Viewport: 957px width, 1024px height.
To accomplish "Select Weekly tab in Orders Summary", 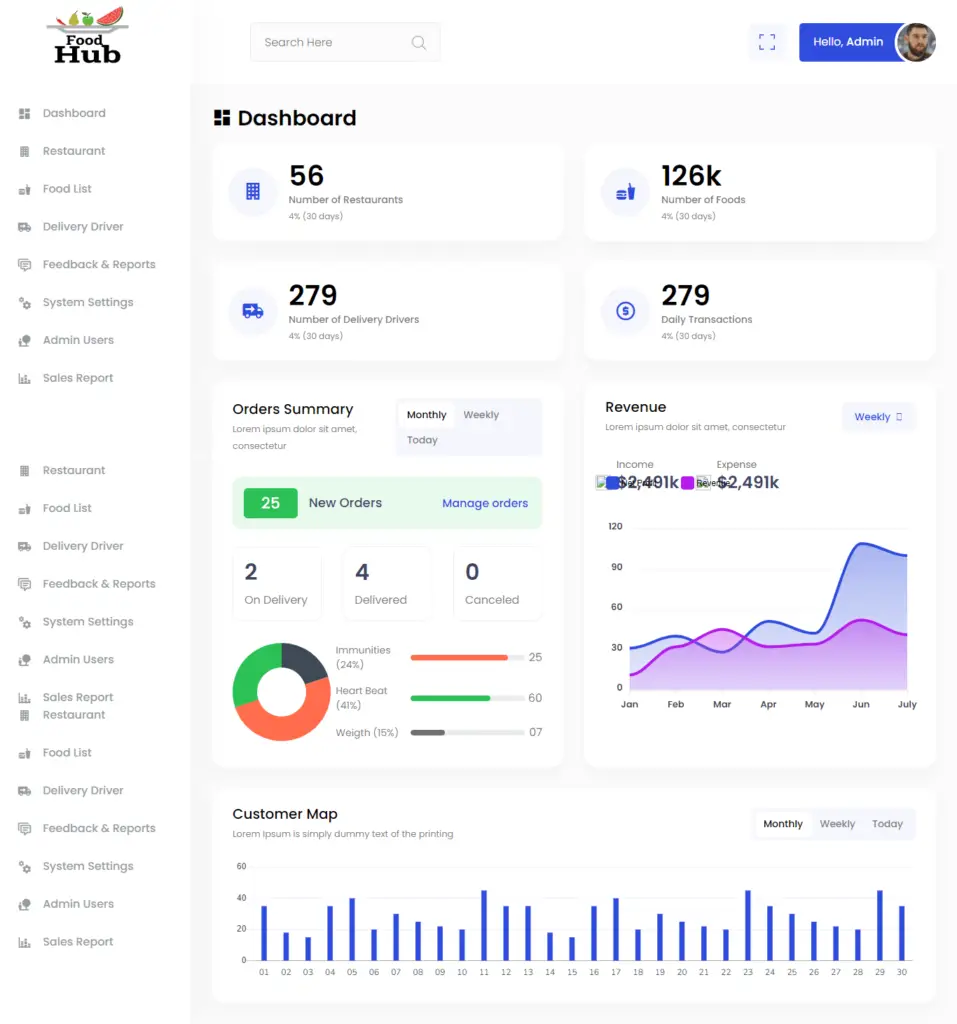I will pyautogui.click(x=481, y=415).
